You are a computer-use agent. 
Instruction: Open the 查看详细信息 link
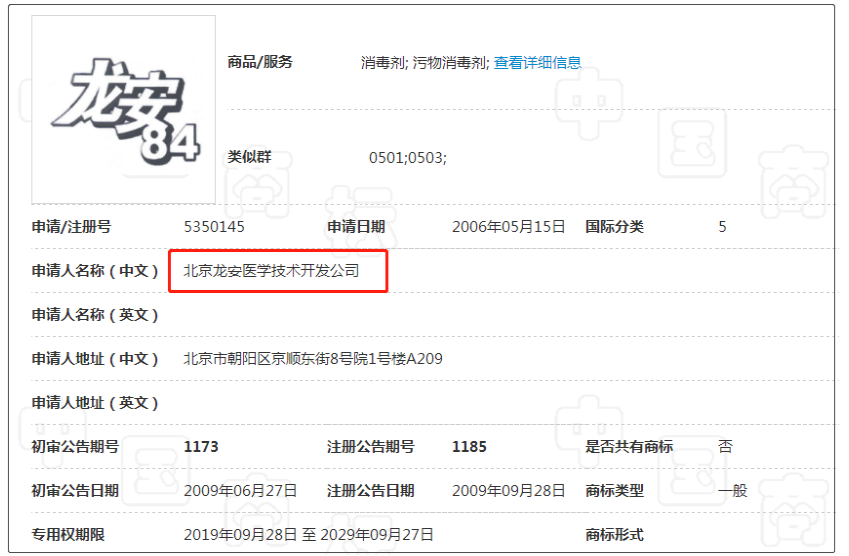pyautogui.click(x=537, y=63)
